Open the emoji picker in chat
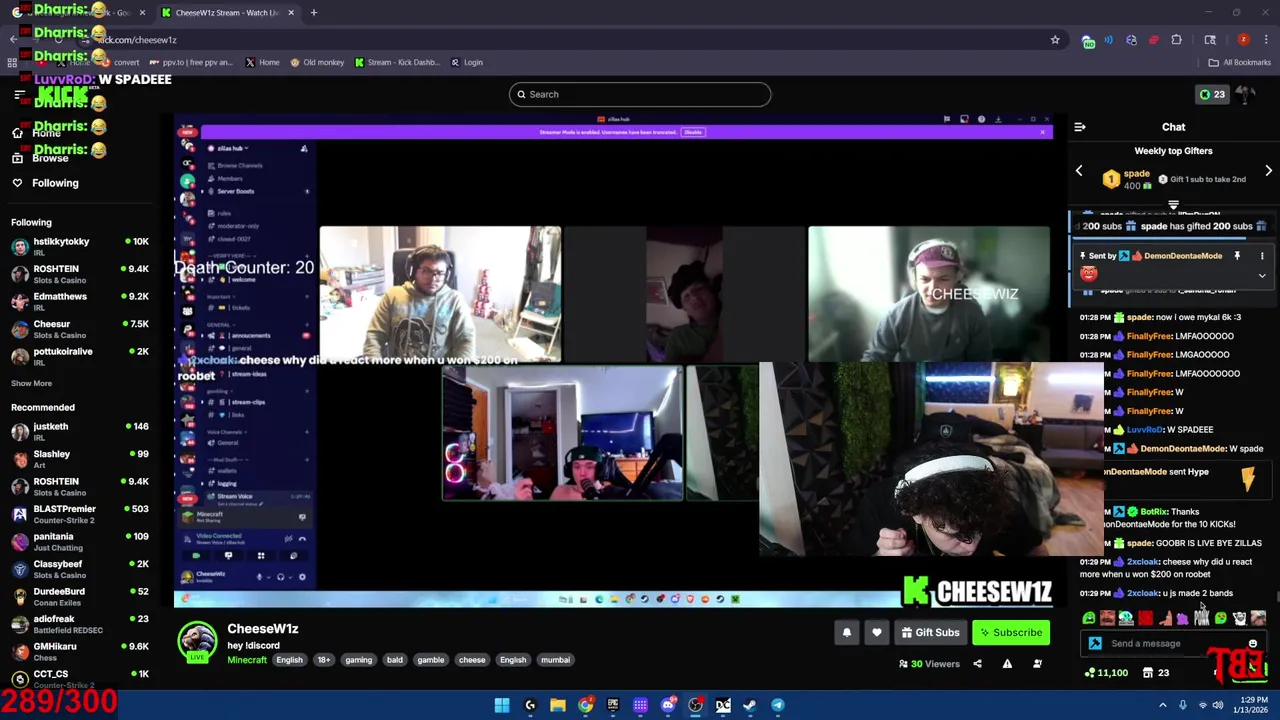This screenshot has height=720, width=1280. point(1252,644)
